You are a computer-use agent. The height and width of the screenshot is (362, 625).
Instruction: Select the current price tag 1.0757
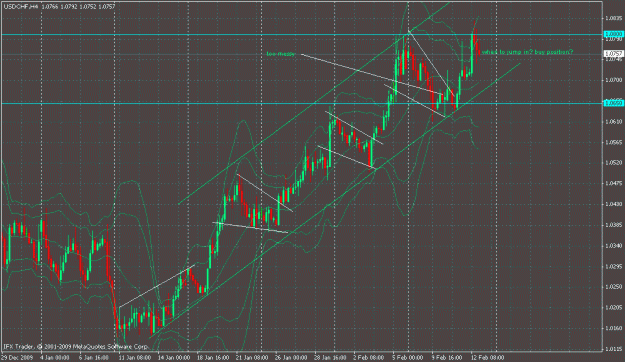click(x=614, y=53)
